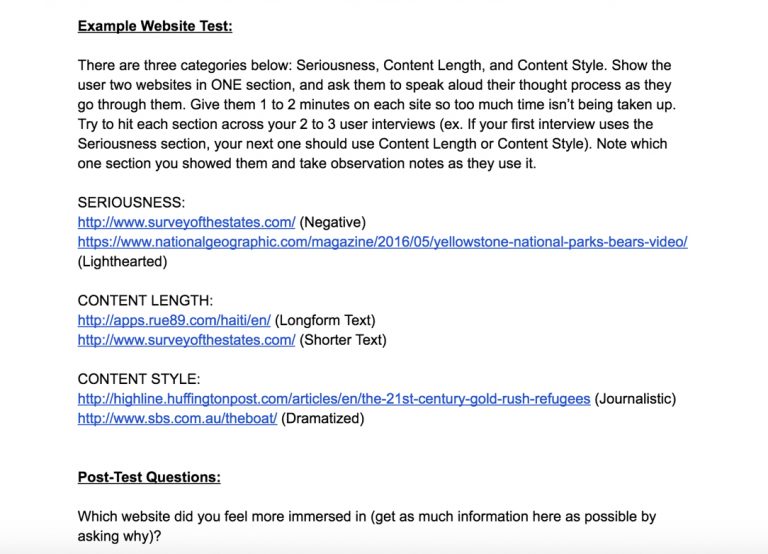Open the first surveyofthestates.com link under Seriousness

pos(187,222)
